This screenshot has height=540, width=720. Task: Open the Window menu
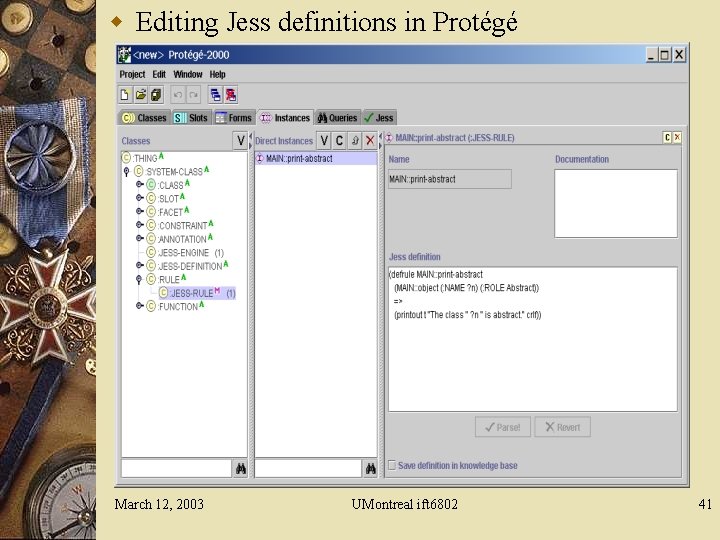[x=188, y=74]
